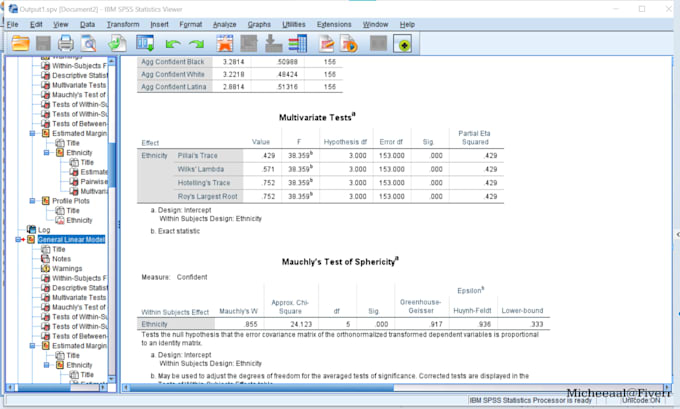Click the Greenhouse-Geisser column header

[x=420, y=306]
